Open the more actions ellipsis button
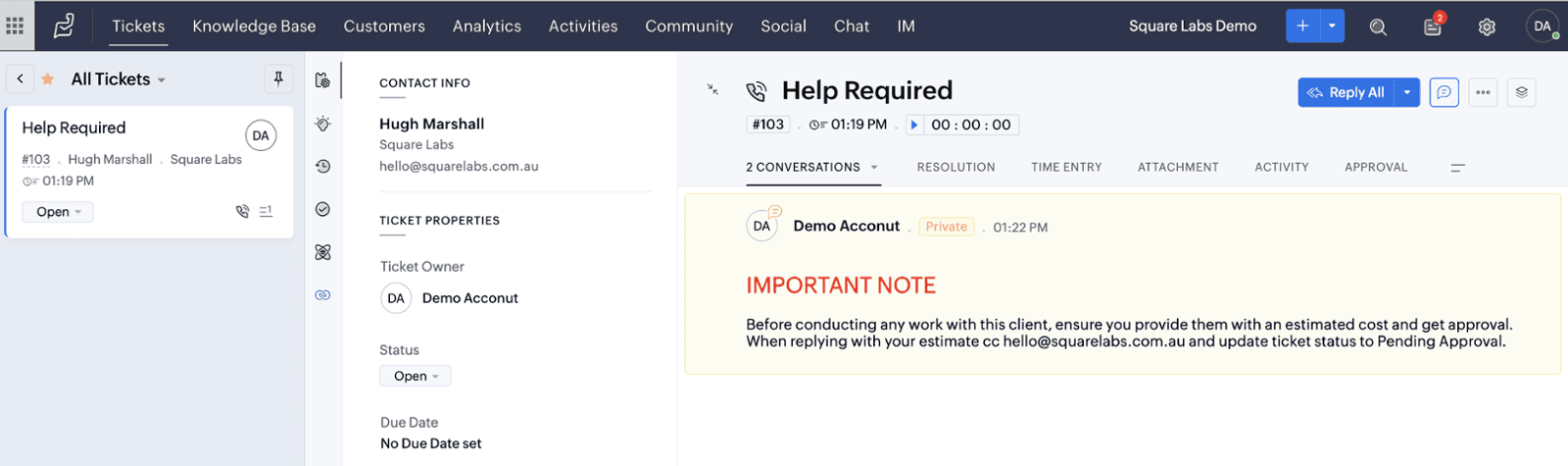Screen dimensions: 1568x466 [x=1483, y=92]
